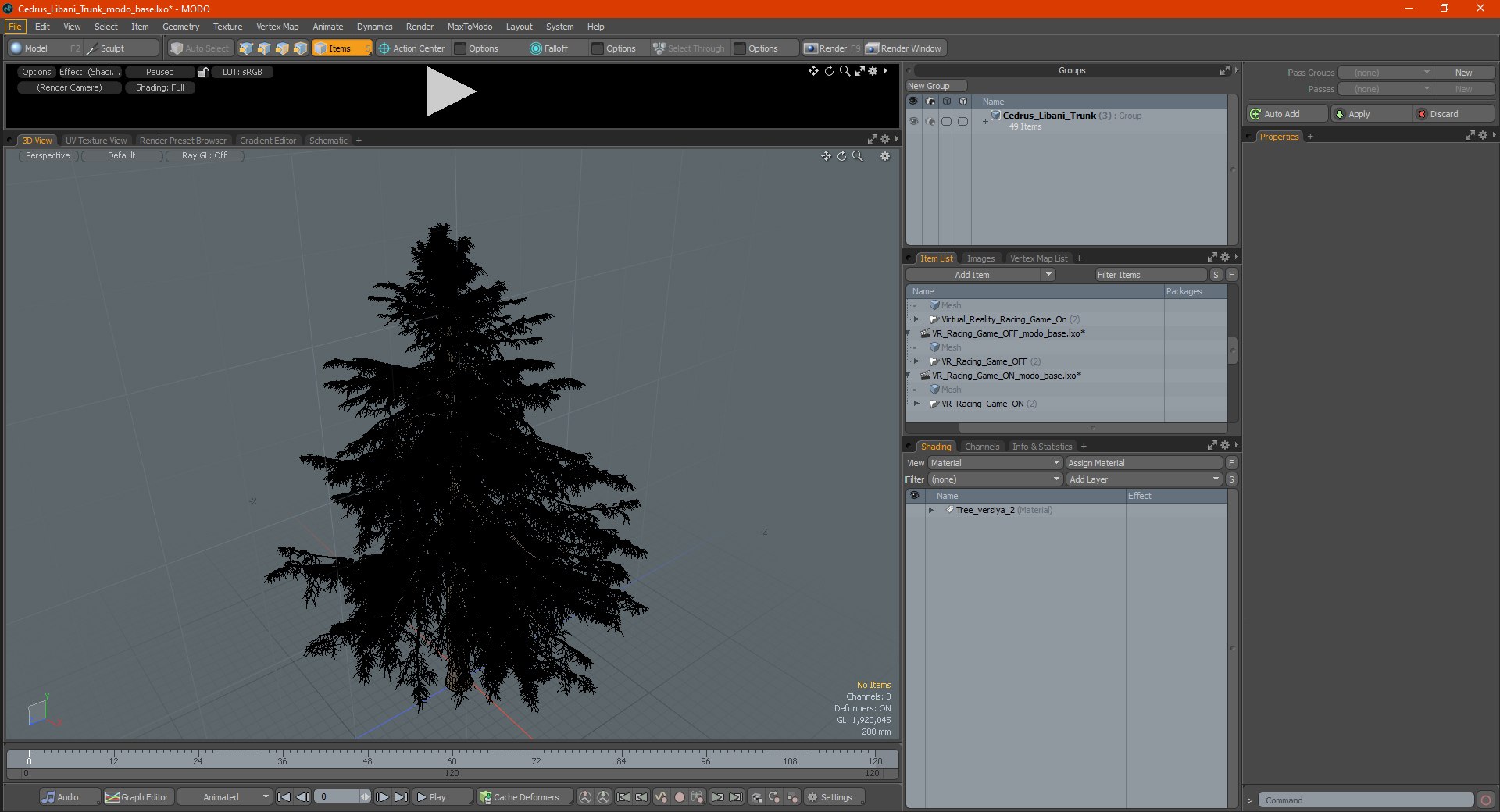Open the 3D viewport gear settings
Viewport: 1500px width, 812px height.
(885, 156)
